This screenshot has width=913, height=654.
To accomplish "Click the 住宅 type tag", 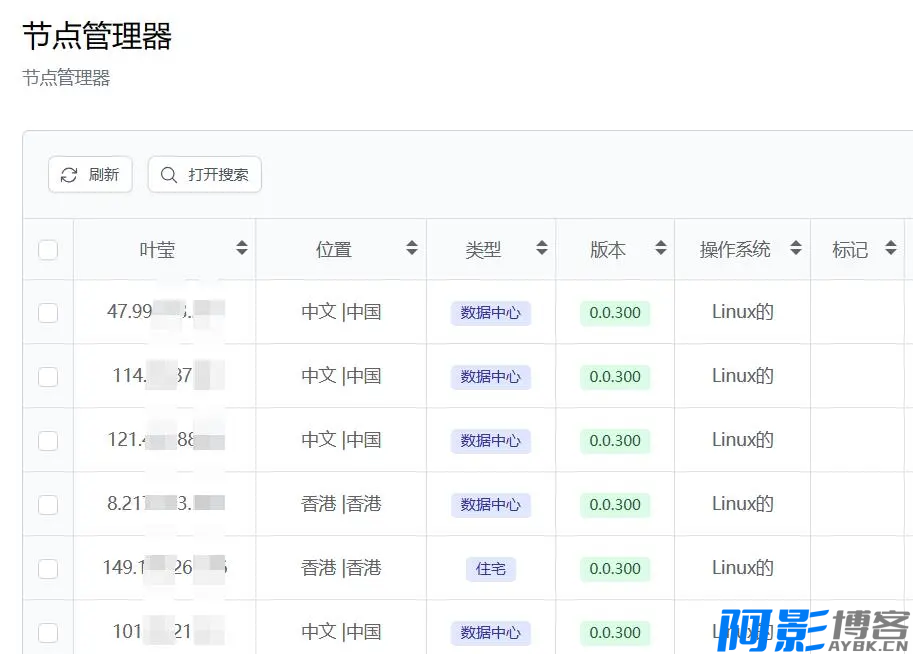I will click(490, 569).
